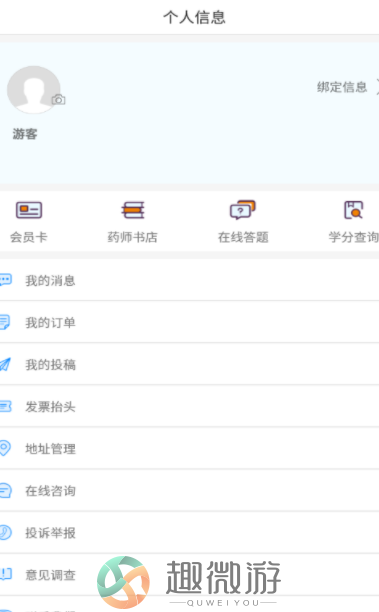379x612 pixels.
Task: Click the 个人信息 page title
Action: click(x=194, y=17)
